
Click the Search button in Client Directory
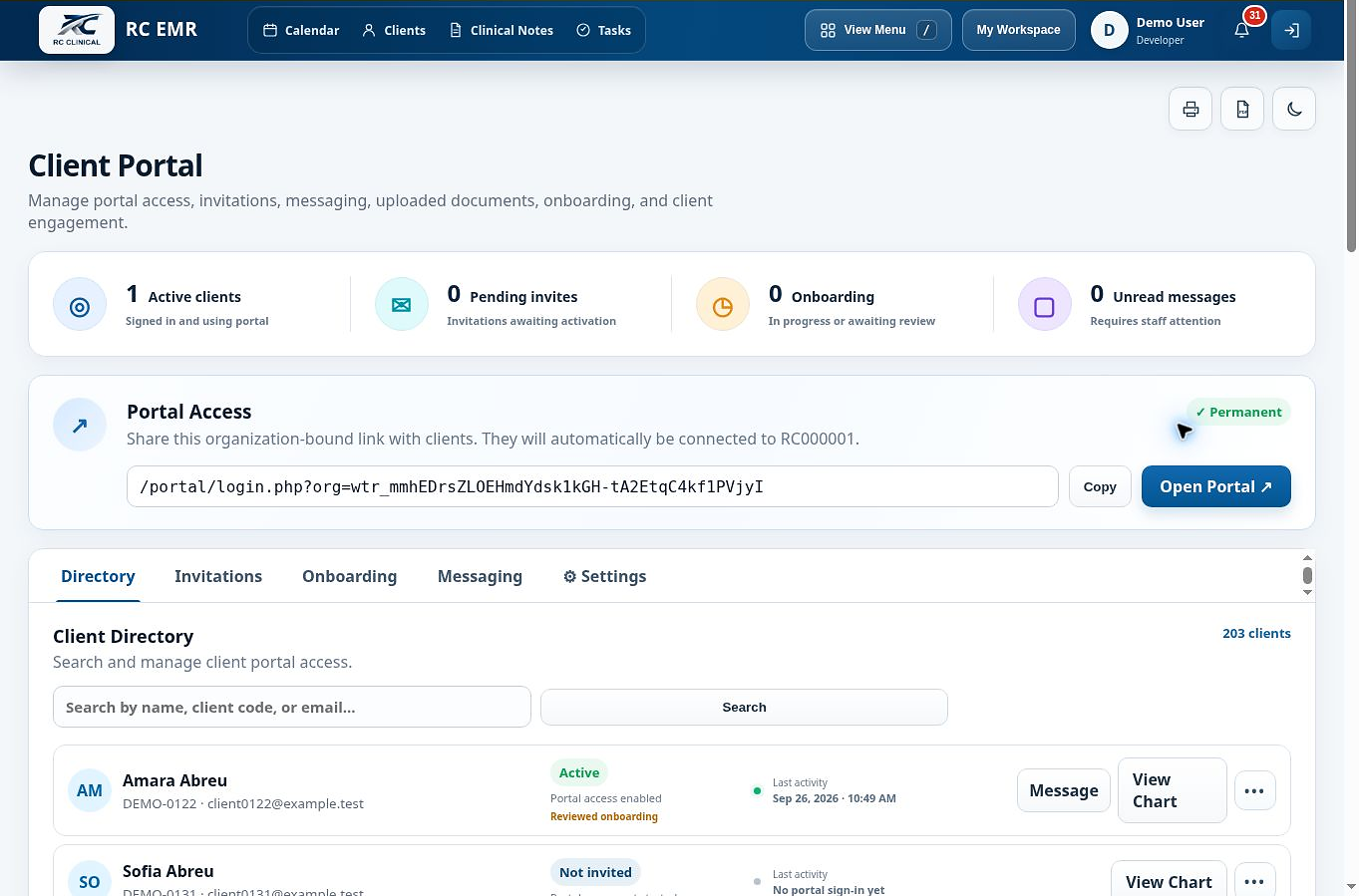(744, 707)
